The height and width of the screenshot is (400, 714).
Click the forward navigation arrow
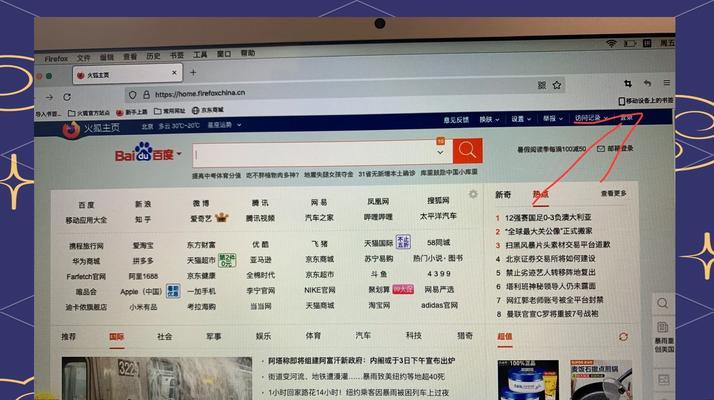pyautogui.click(x=49, y=97)
